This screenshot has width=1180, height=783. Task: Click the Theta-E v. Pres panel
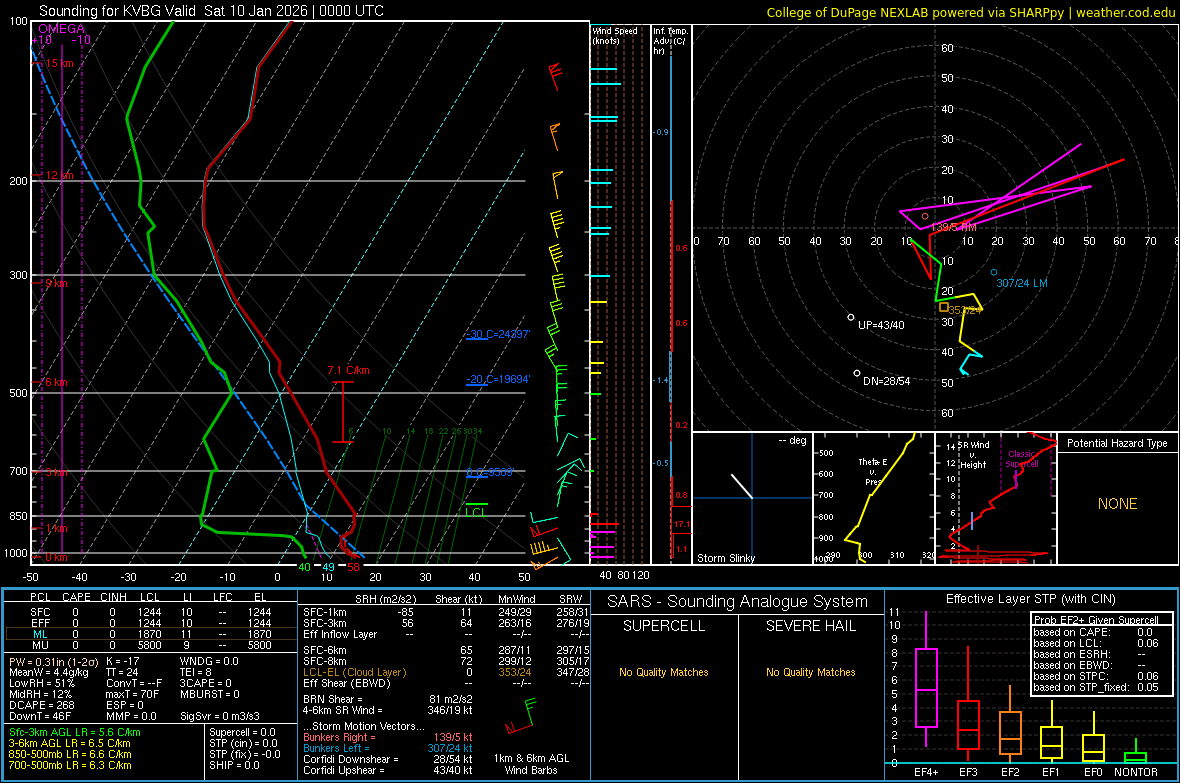tap(874, 498)
